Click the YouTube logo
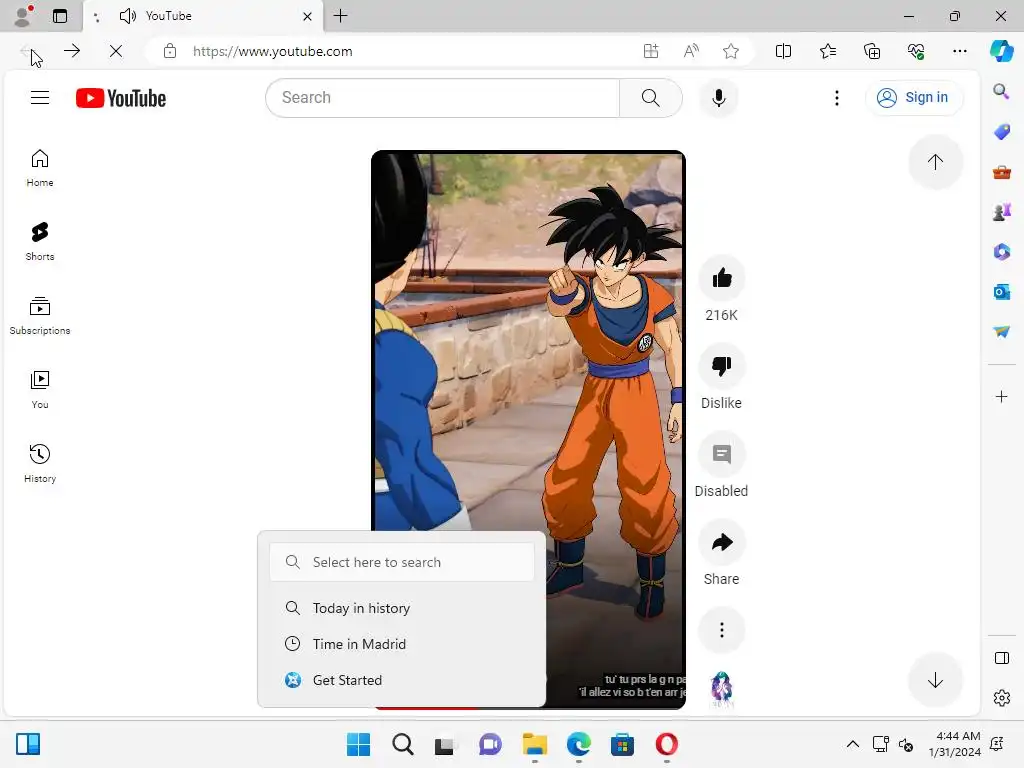Screen dimensions: 1024x768 point(121,98)
